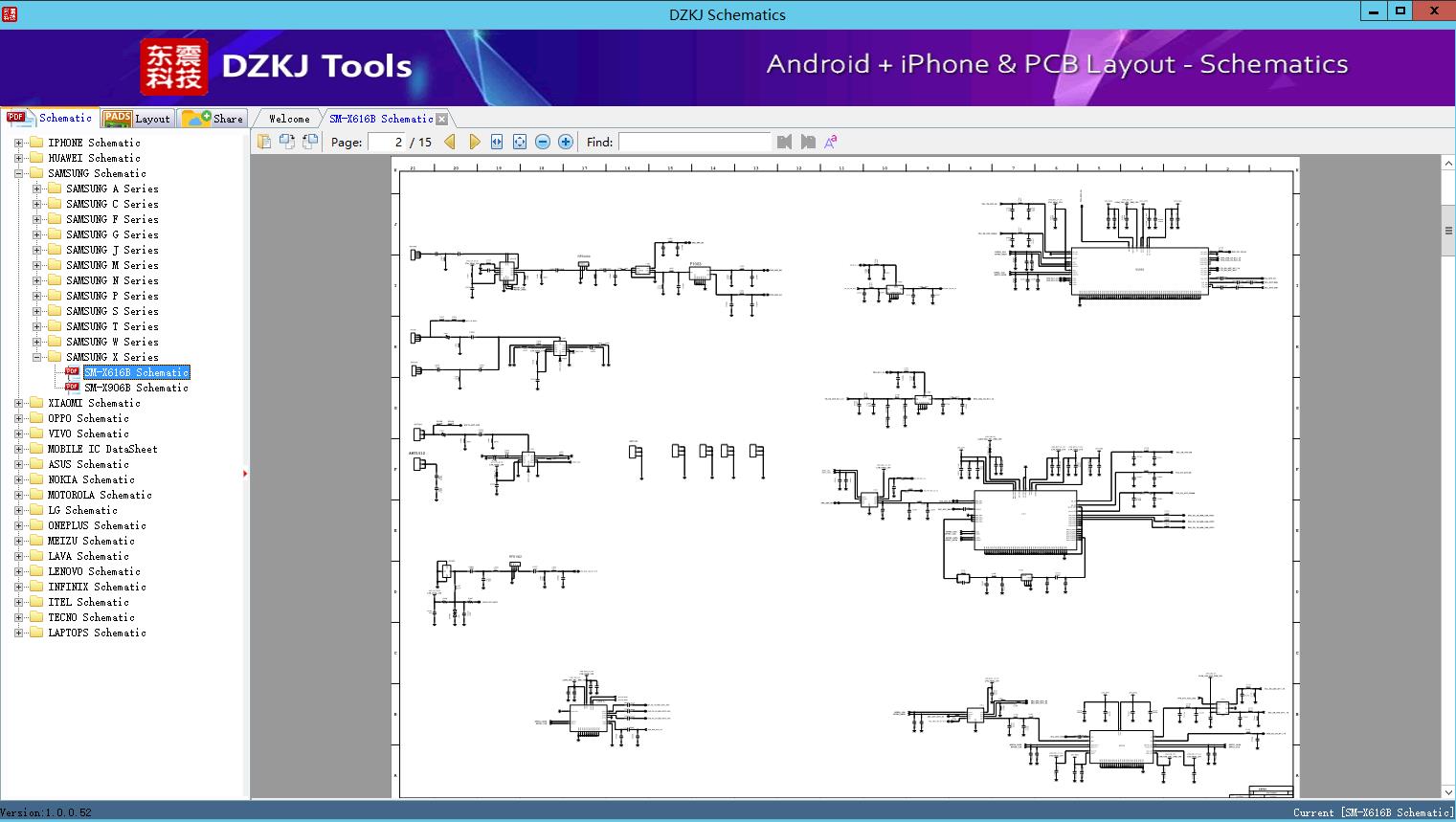Select the LG Schematic label
Screen dimensions: 1456x822
[x=82, y=510]
